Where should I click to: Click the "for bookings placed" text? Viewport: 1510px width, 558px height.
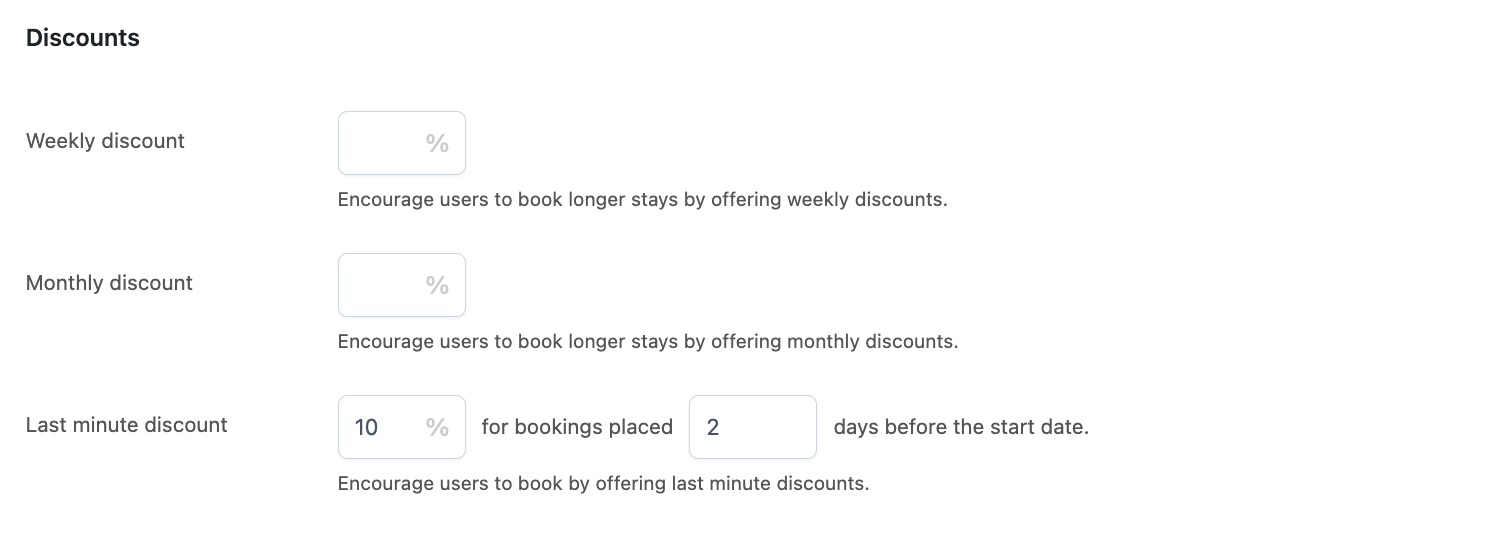[x=577, y=427]
